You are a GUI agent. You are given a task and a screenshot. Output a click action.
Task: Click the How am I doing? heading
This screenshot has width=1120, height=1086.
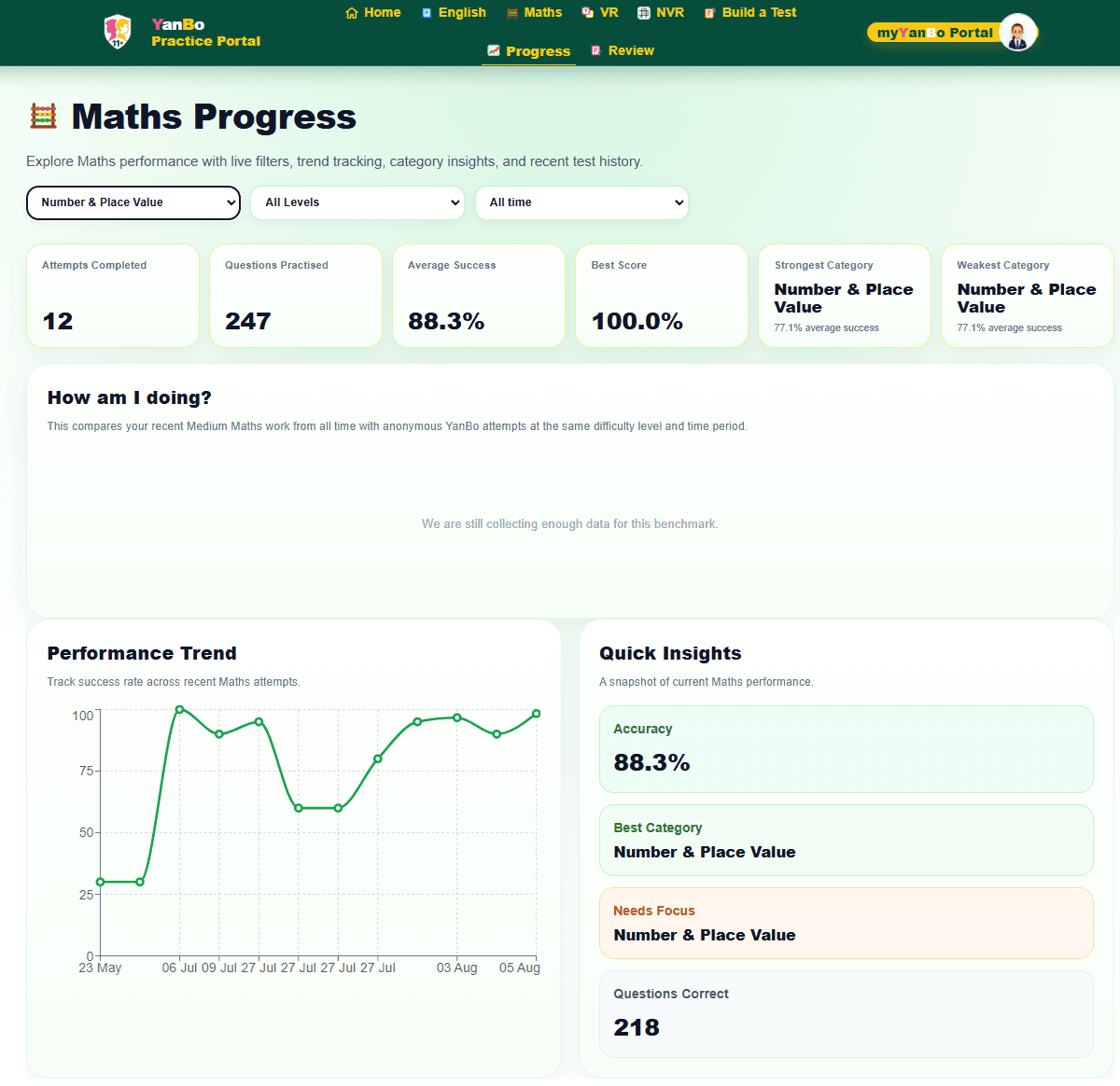[x=130, y=397]
